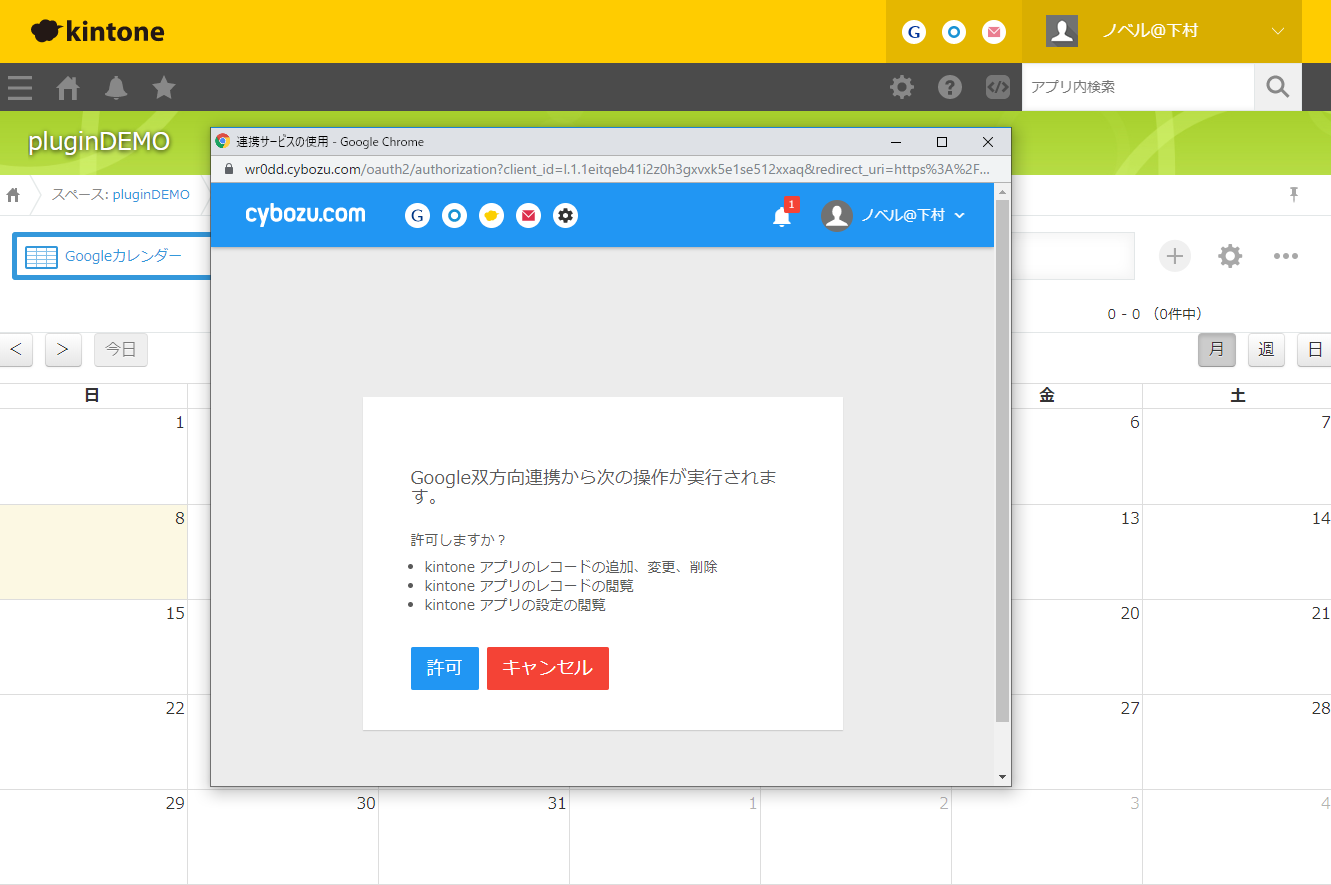This screenshot has height=885, width=1331.
Task: Click the 許可しますか？ text
Action: pos(459,540)
